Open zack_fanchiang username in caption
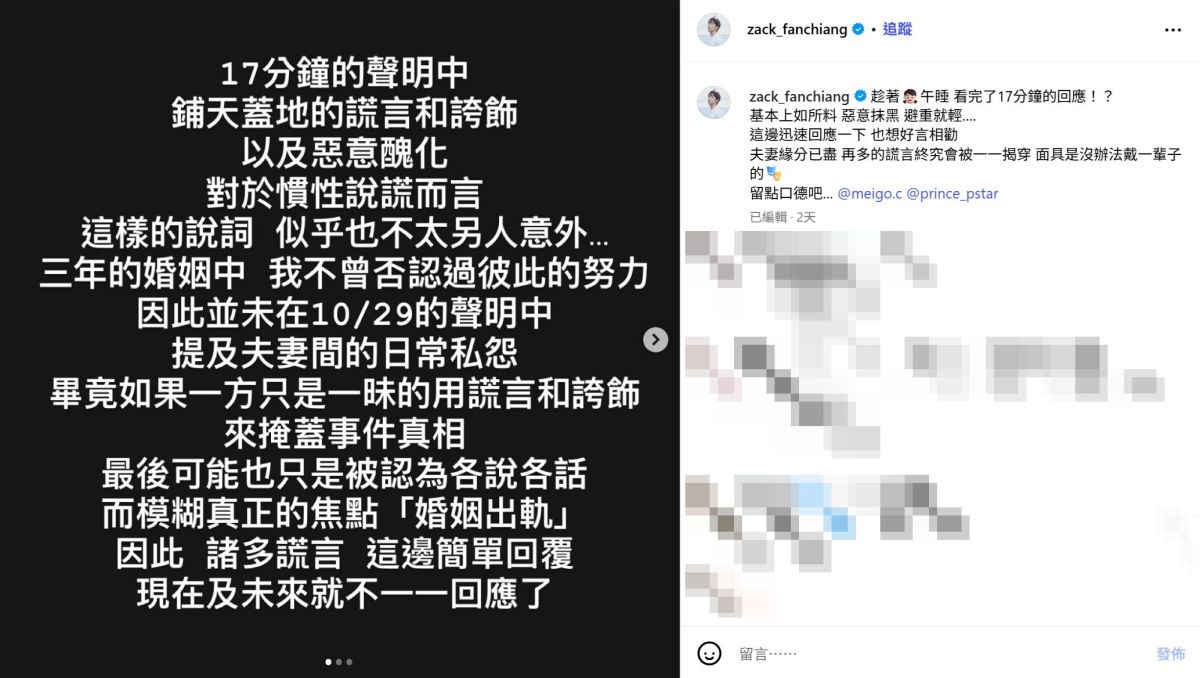Screen dimensions: 1200x678 [x=800, y=96]
